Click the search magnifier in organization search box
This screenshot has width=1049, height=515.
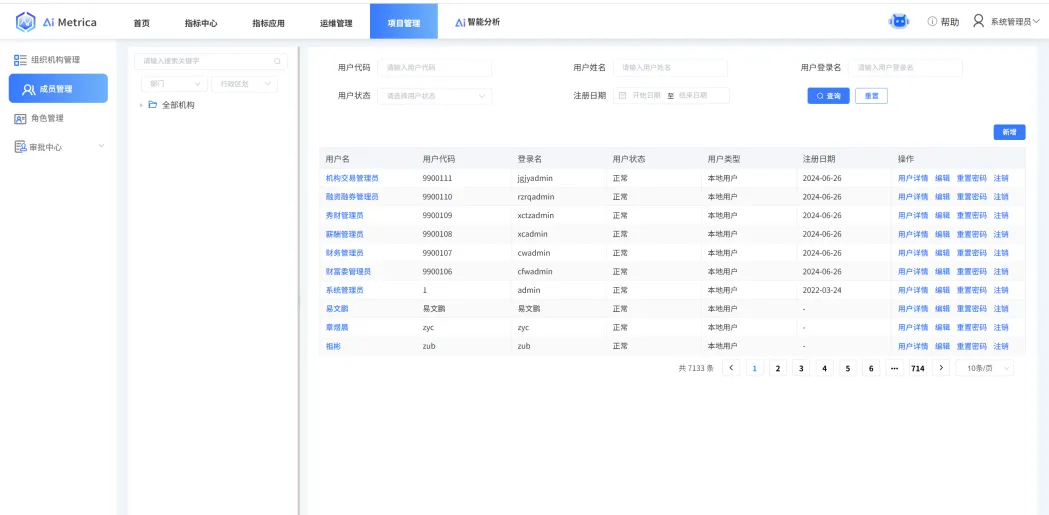(x=277, y=61)
